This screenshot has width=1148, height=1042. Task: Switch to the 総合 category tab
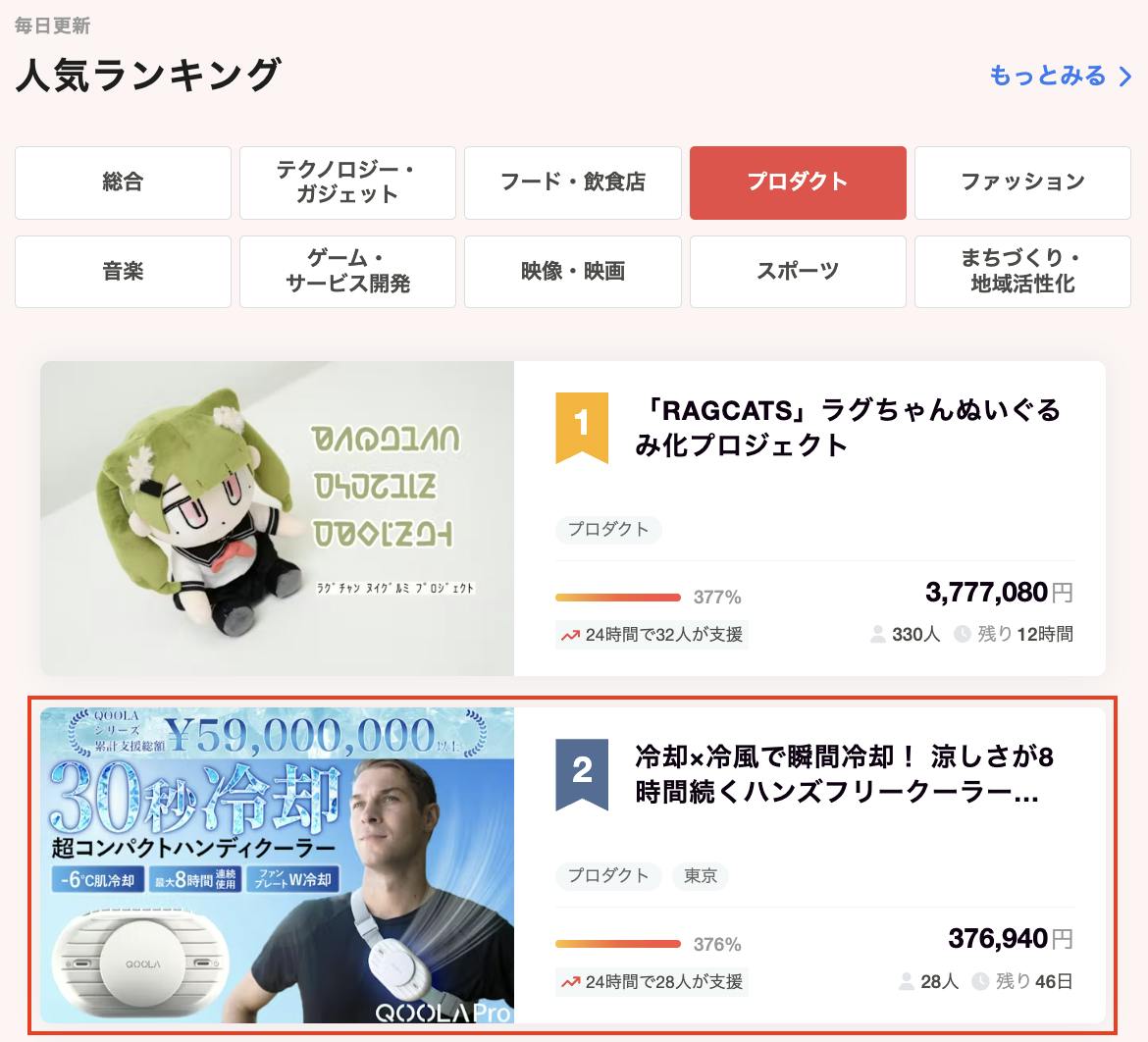tap(123, 182)
